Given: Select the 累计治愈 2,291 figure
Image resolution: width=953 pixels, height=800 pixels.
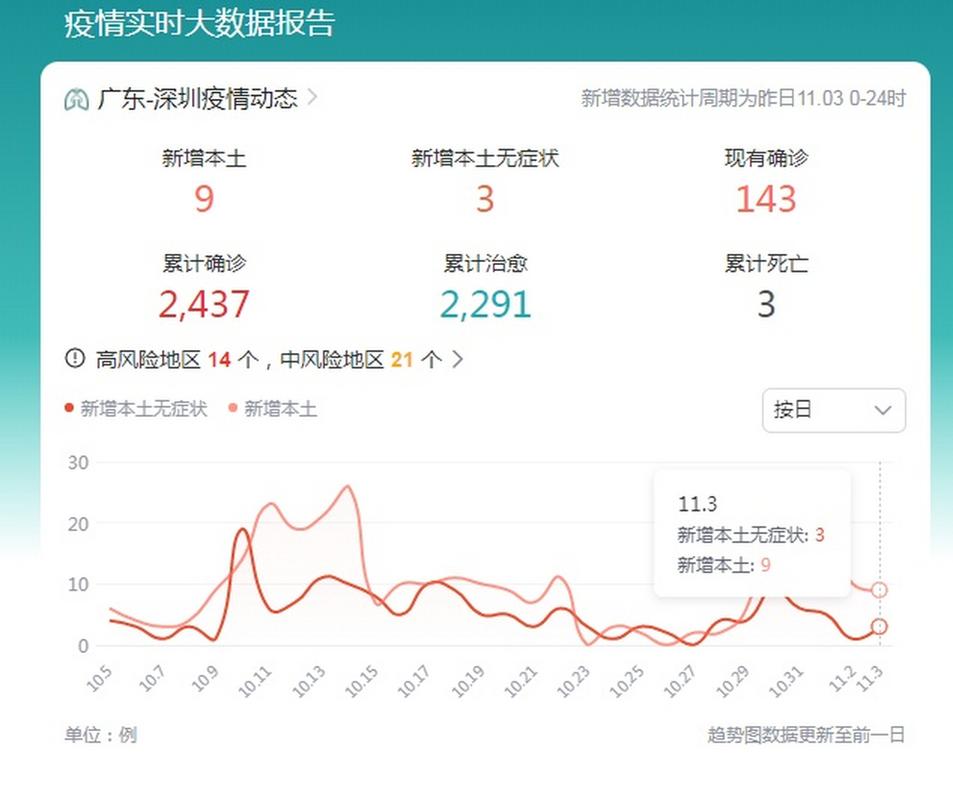Looking at the screenshot, I should tap(485, 304).
